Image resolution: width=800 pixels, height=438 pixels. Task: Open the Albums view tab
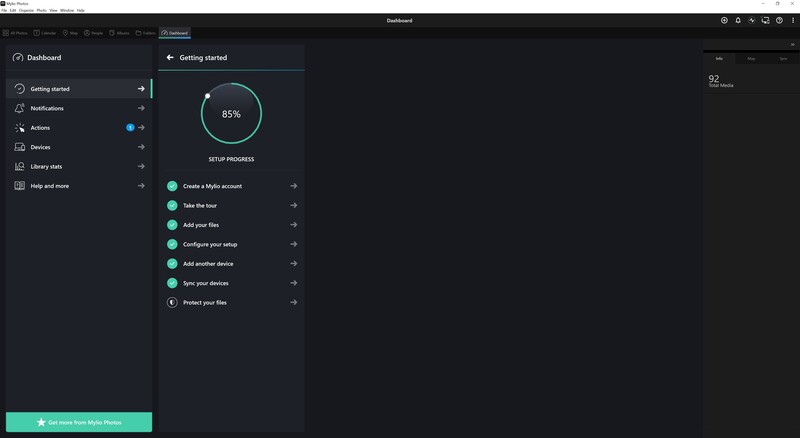(x=119, y=33)
